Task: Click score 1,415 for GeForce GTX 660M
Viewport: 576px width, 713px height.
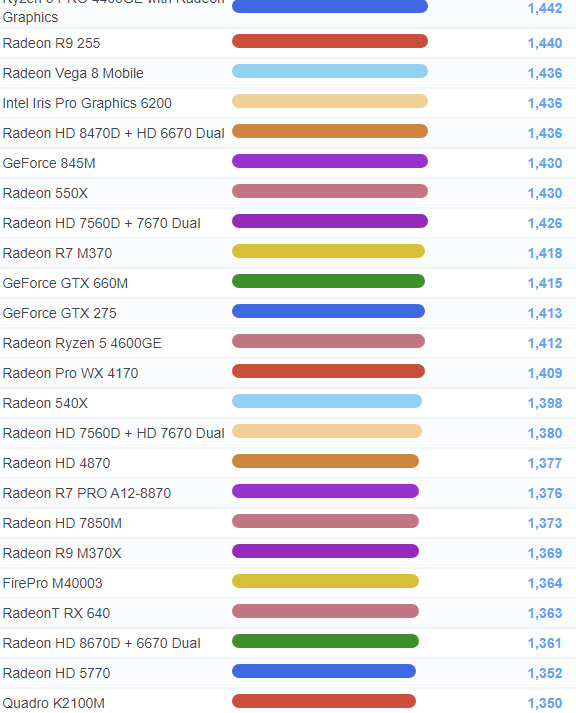Action: coord(545,283)
